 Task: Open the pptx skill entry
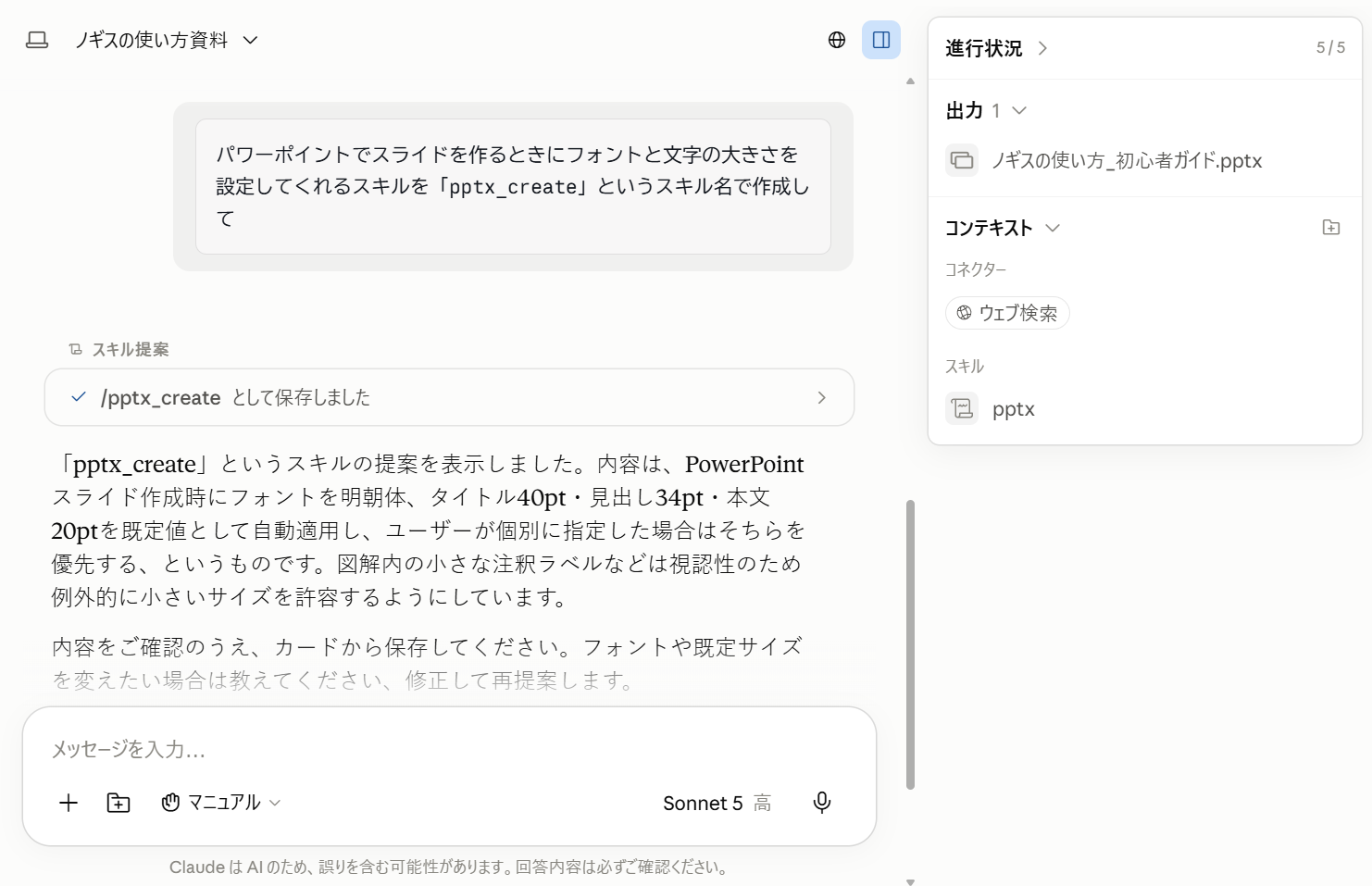click(x=1013, y=408)
